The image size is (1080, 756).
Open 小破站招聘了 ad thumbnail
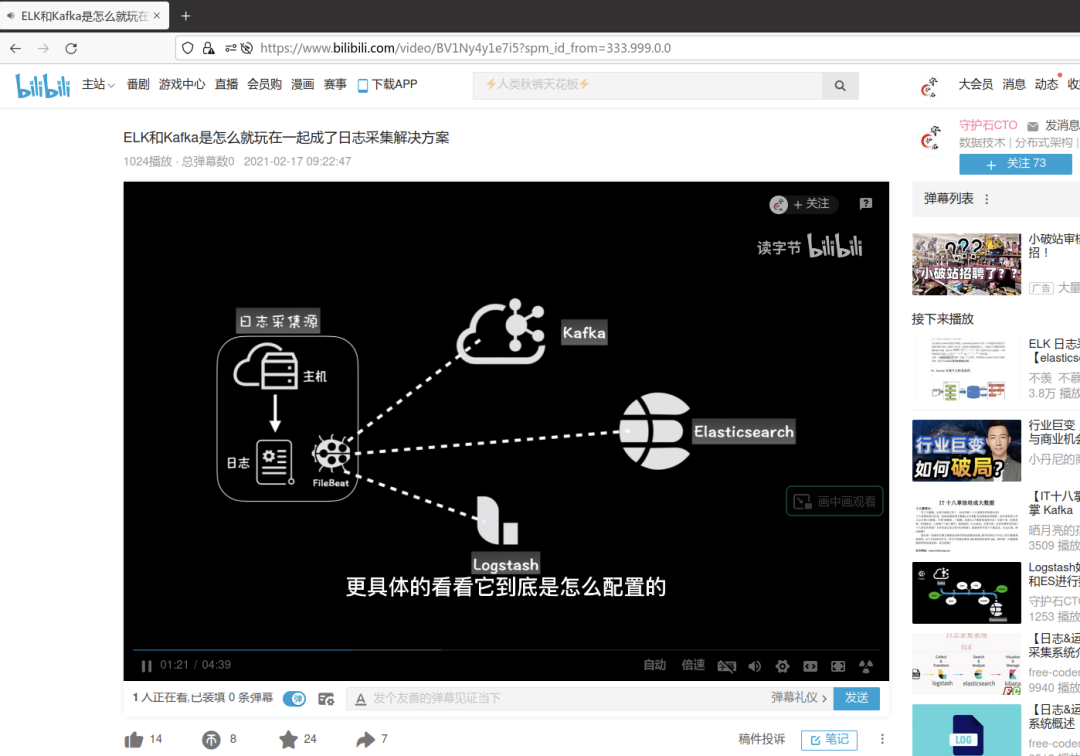pyautogui.click(x=966, y=264)
